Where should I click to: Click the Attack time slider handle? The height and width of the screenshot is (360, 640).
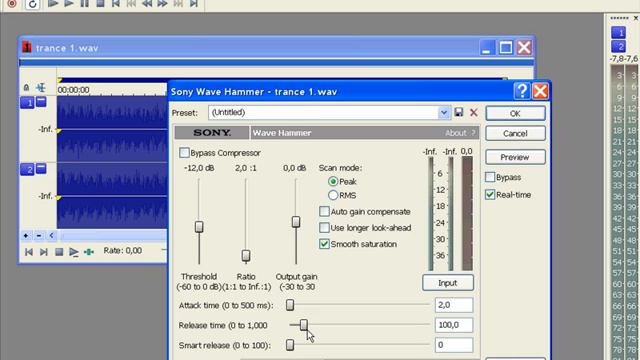coord(290,305)
